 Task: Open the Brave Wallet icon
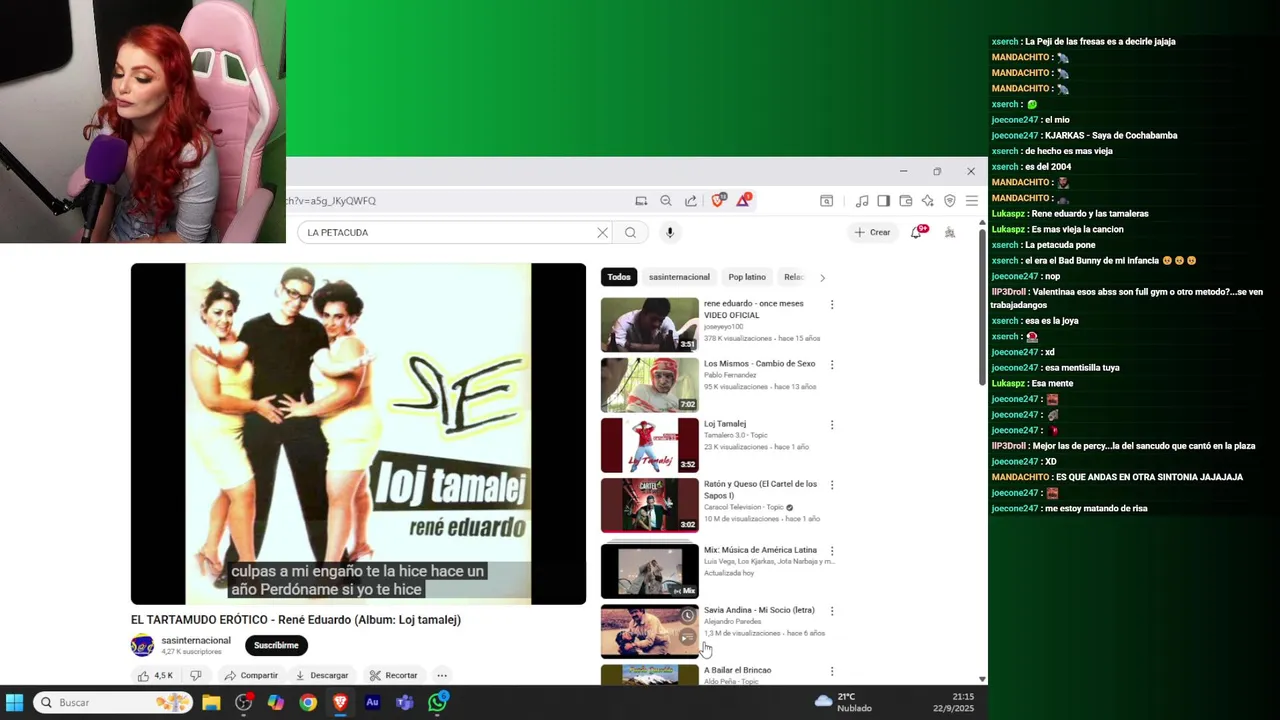coord(906,201)
